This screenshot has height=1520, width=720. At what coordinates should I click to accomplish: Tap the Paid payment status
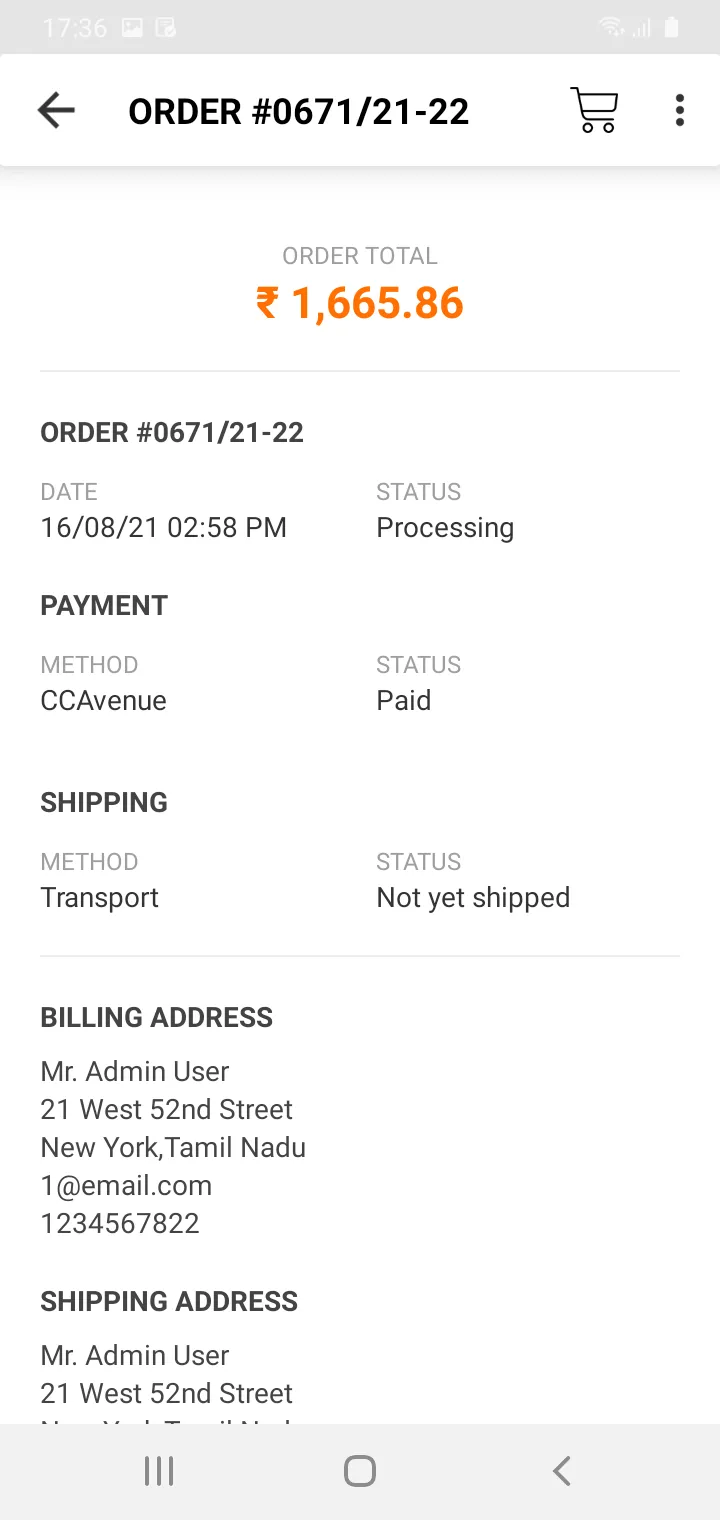click(404, 700)
